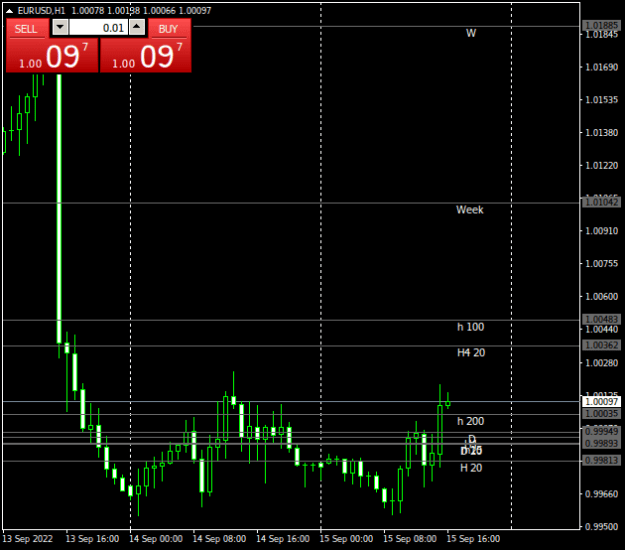Click the 15 Sep 16:00 time label
The image size is (625, 550).
pos(473,539)
